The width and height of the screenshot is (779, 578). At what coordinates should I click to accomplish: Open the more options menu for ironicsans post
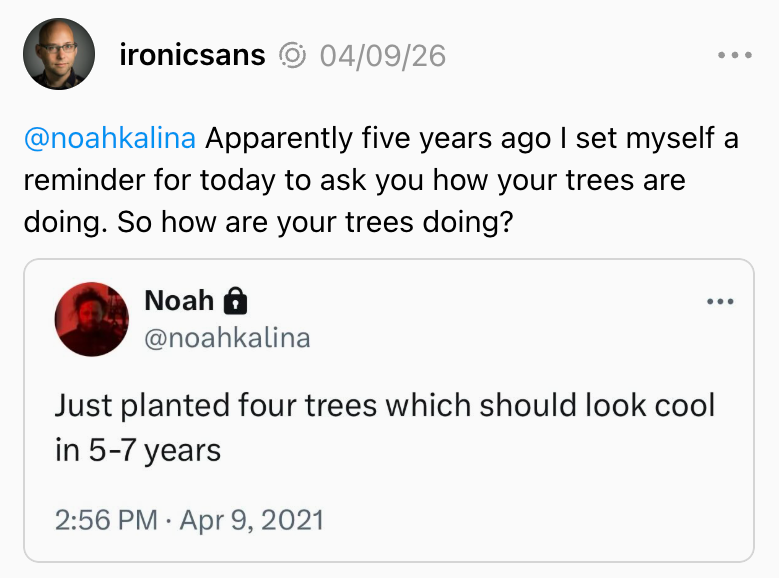734,55
